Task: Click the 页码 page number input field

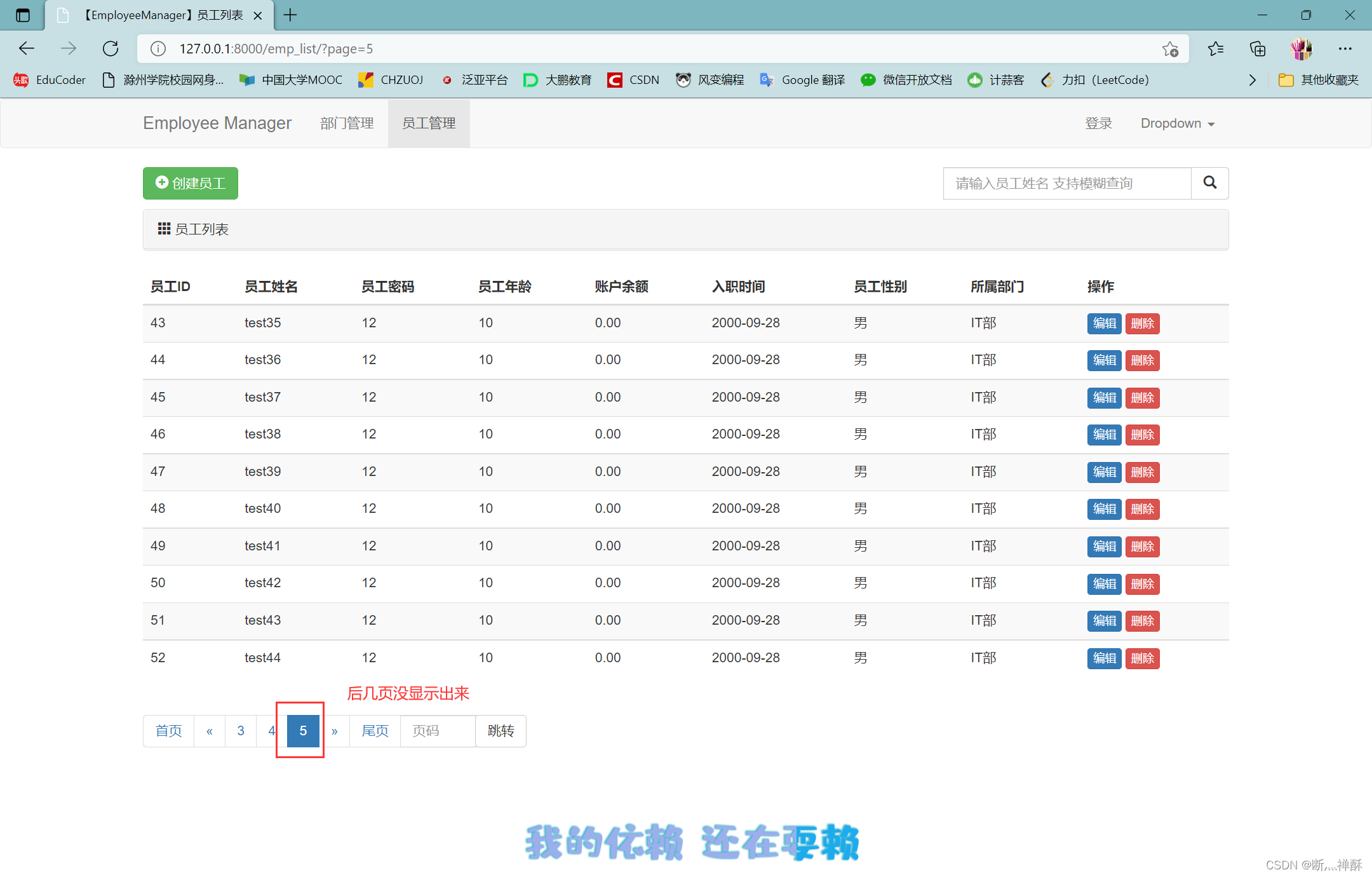Action: (437, 731)
